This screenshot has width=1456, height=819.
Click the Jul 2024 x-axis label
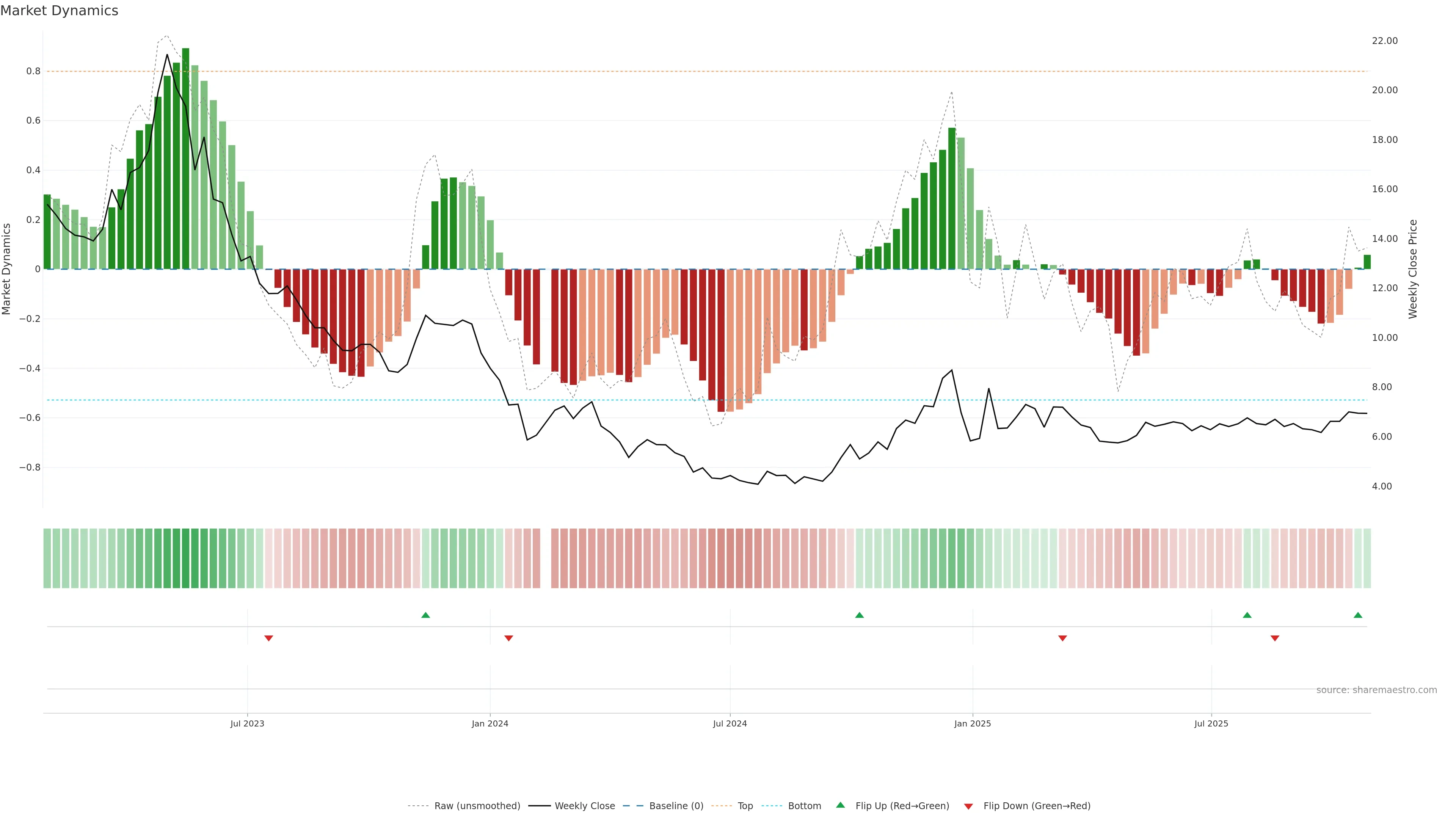(730, 723)
